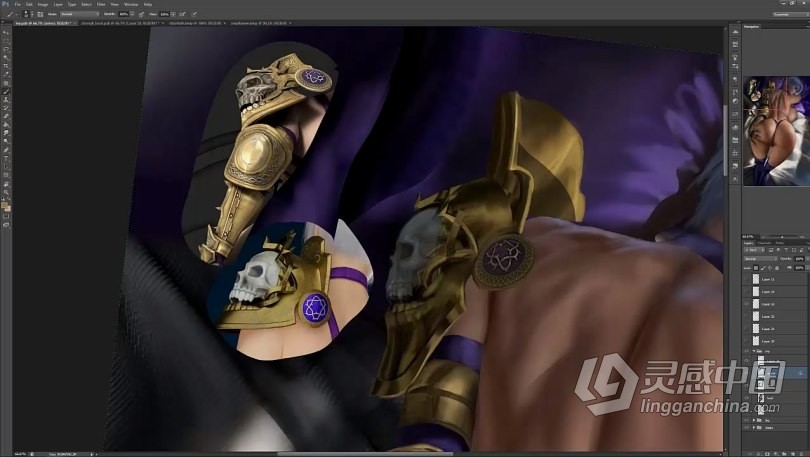Select the Healing Brush tool
Screen dimensions: 810x457
pos(6,83)
